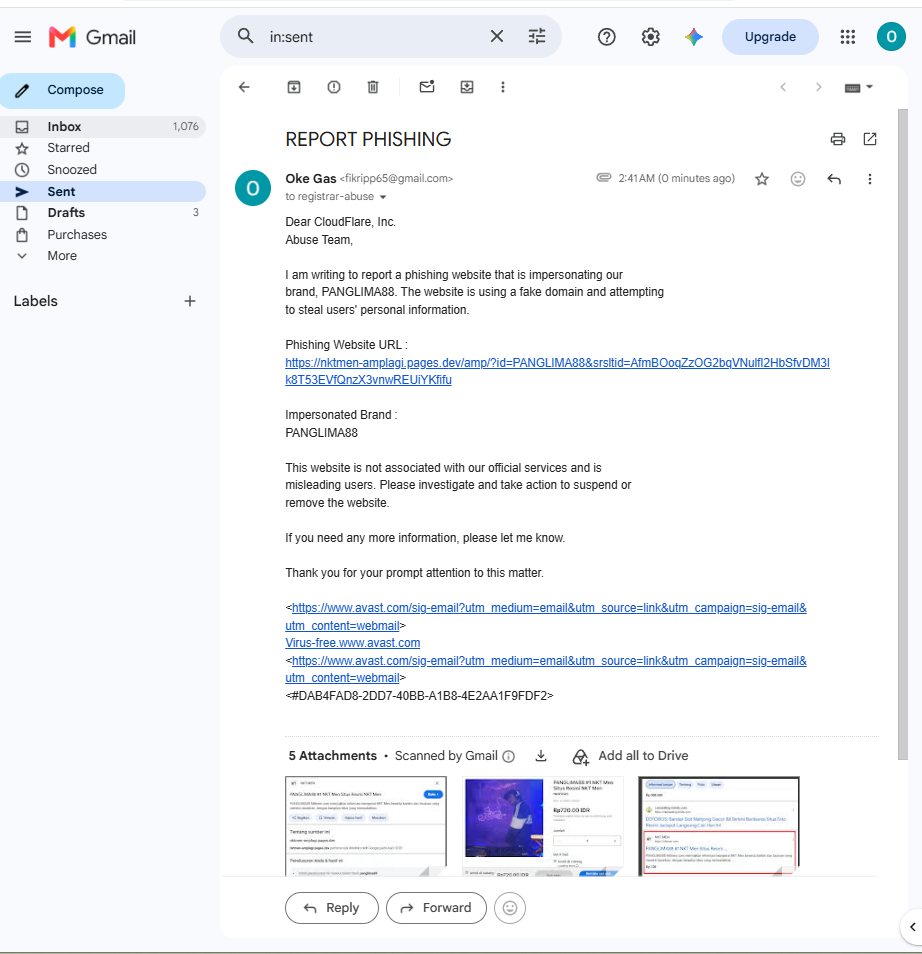The image size is (922, 954).
Task: Open the Starred folder
Action: coord(103,148)
